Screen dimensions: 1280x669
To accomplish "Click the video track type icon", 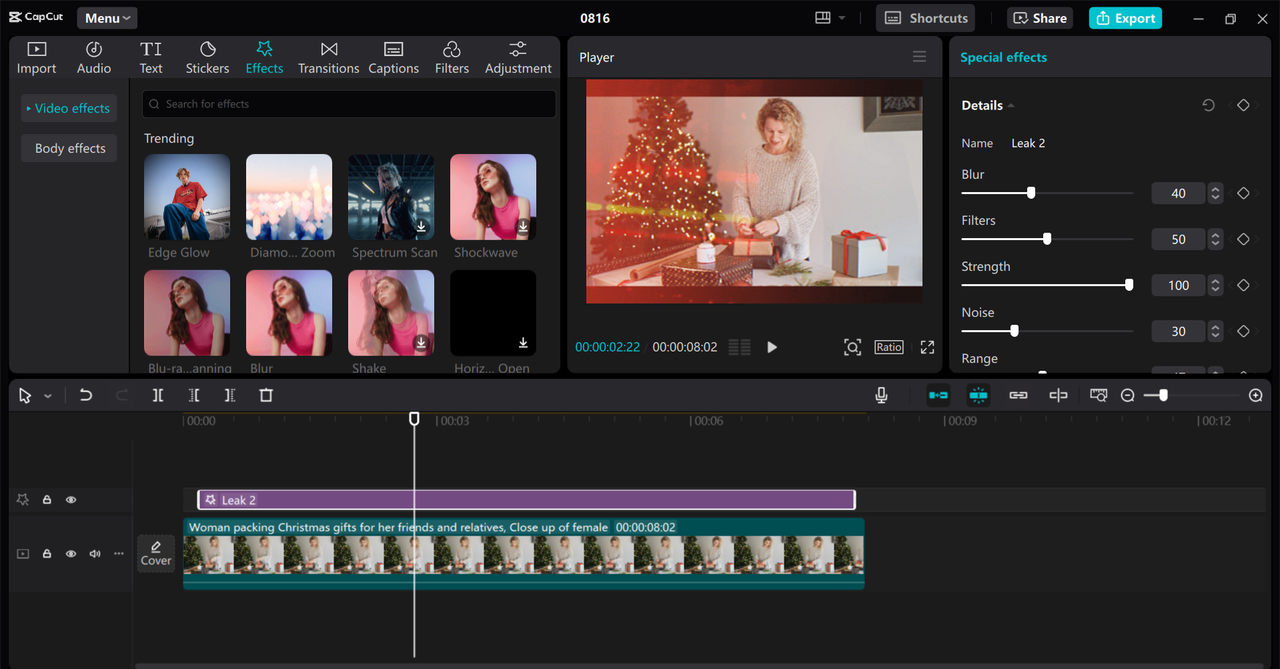I will 23,553.
